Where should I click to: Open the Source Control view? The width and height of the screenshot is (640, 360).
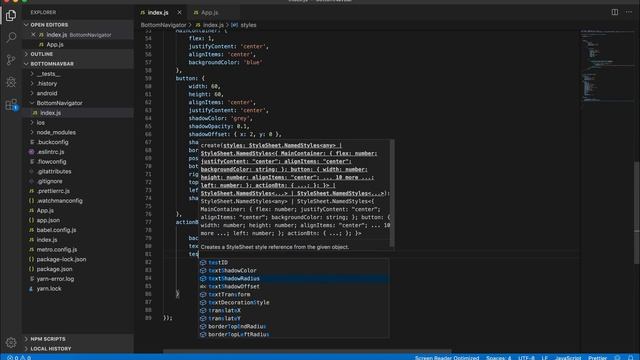coord(11,60)
